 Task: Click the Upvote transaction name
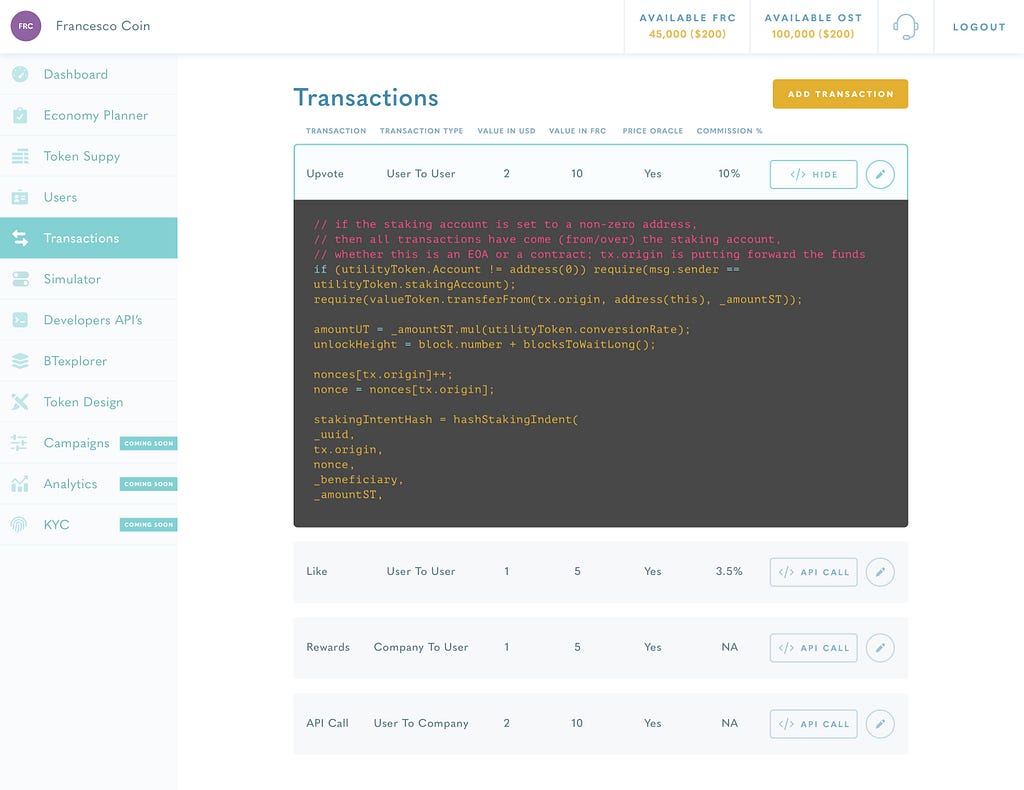click(325, 174)
